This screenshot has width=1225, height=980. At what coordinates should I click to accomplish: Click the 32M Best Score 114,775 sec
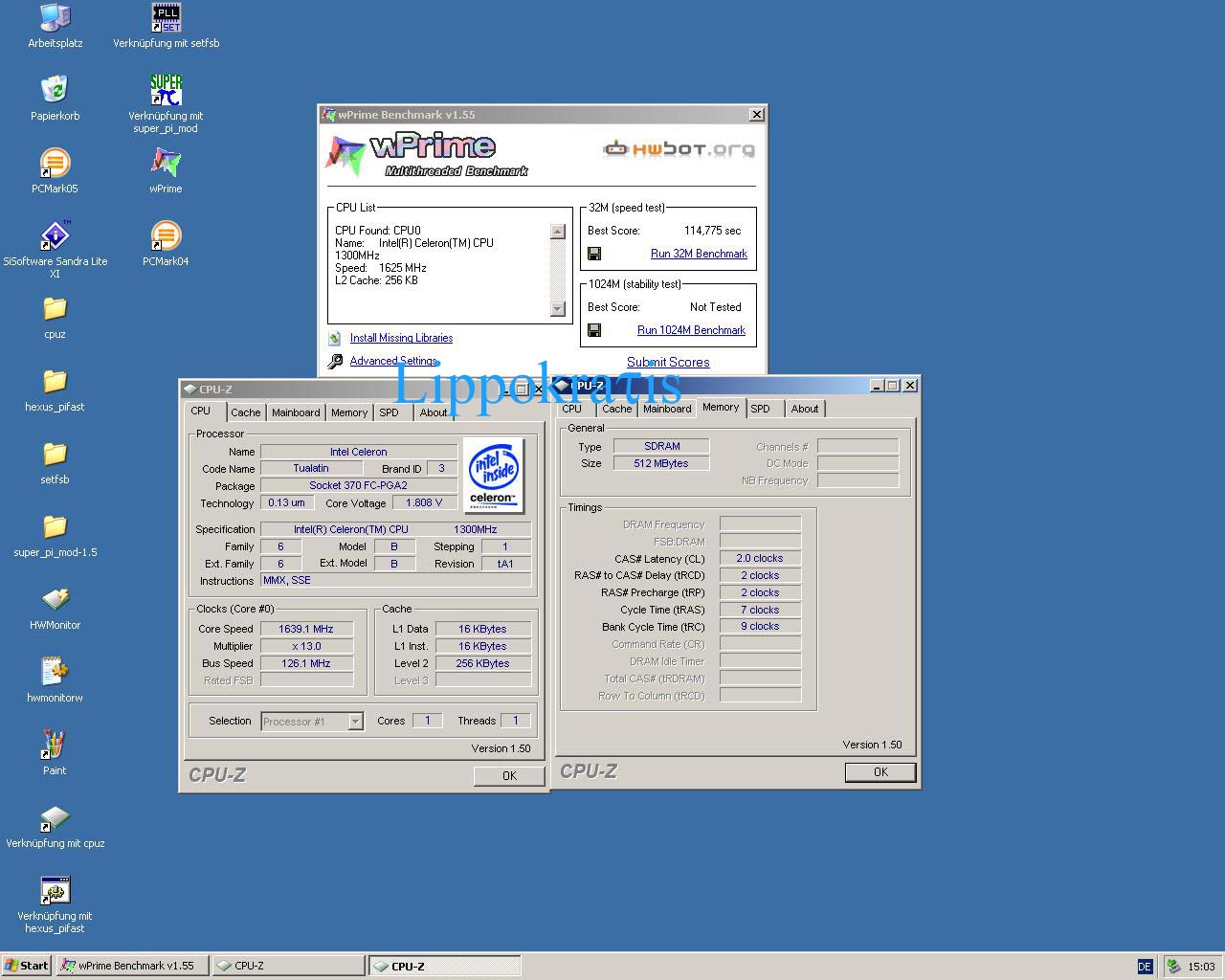coord(712,231)
